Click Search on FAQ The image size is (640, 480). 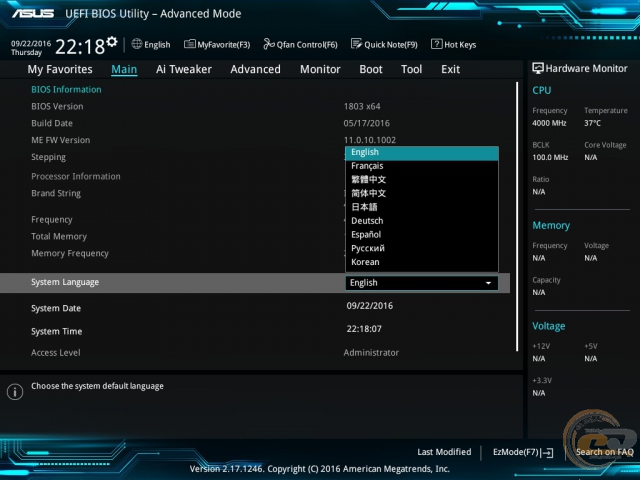click(604, 452)
